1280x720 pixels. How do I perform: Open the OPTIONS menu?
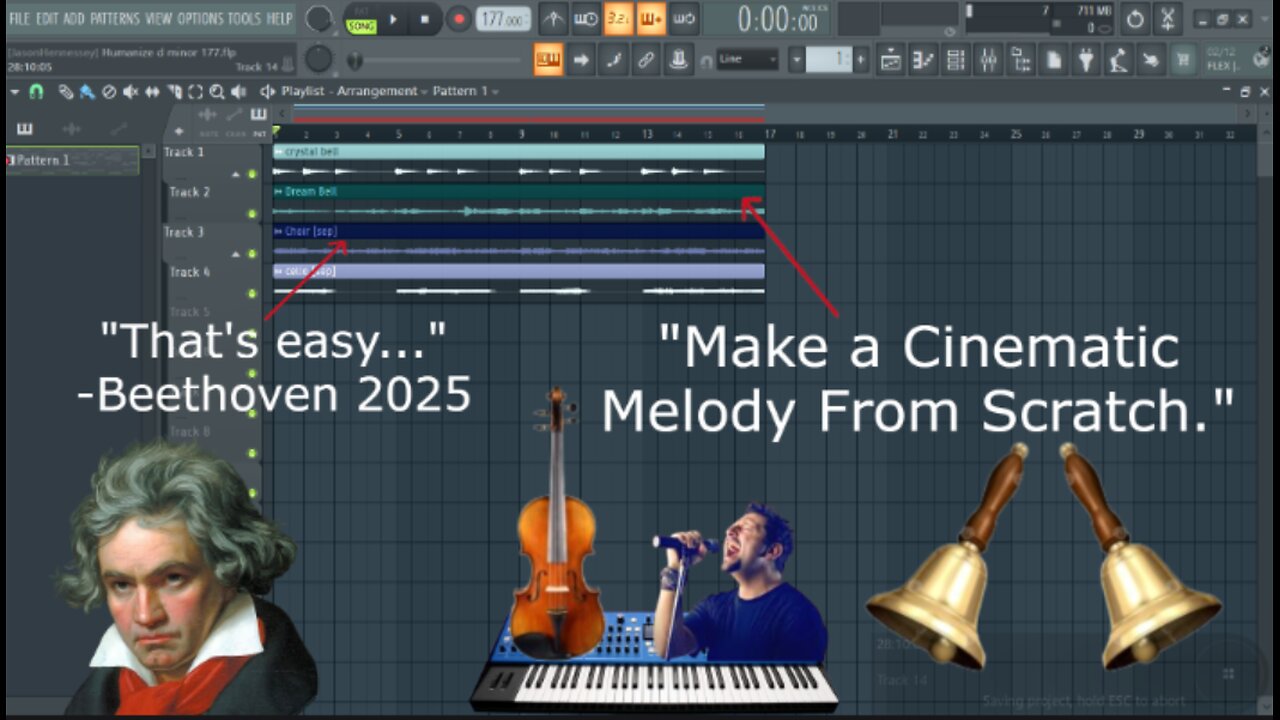(x=200, y=19)
